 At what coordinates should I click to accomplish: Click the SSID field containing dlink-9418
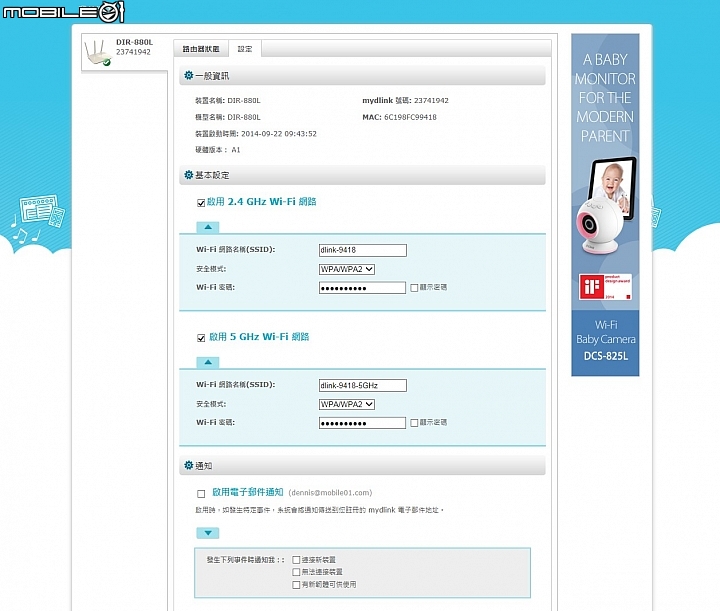click(362, 250)
